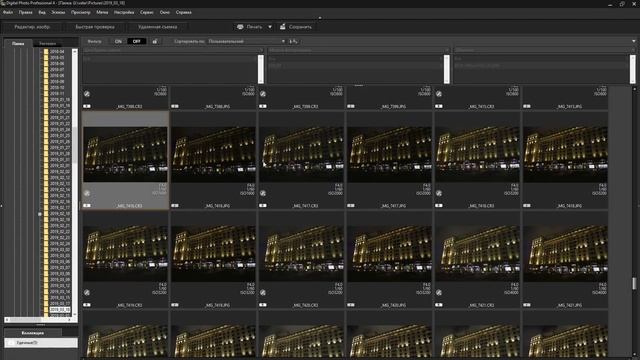Click the RAW mark icon on _MG_7420.CR3
This screenshot has height=360, width=640.
tap(263, 292)
